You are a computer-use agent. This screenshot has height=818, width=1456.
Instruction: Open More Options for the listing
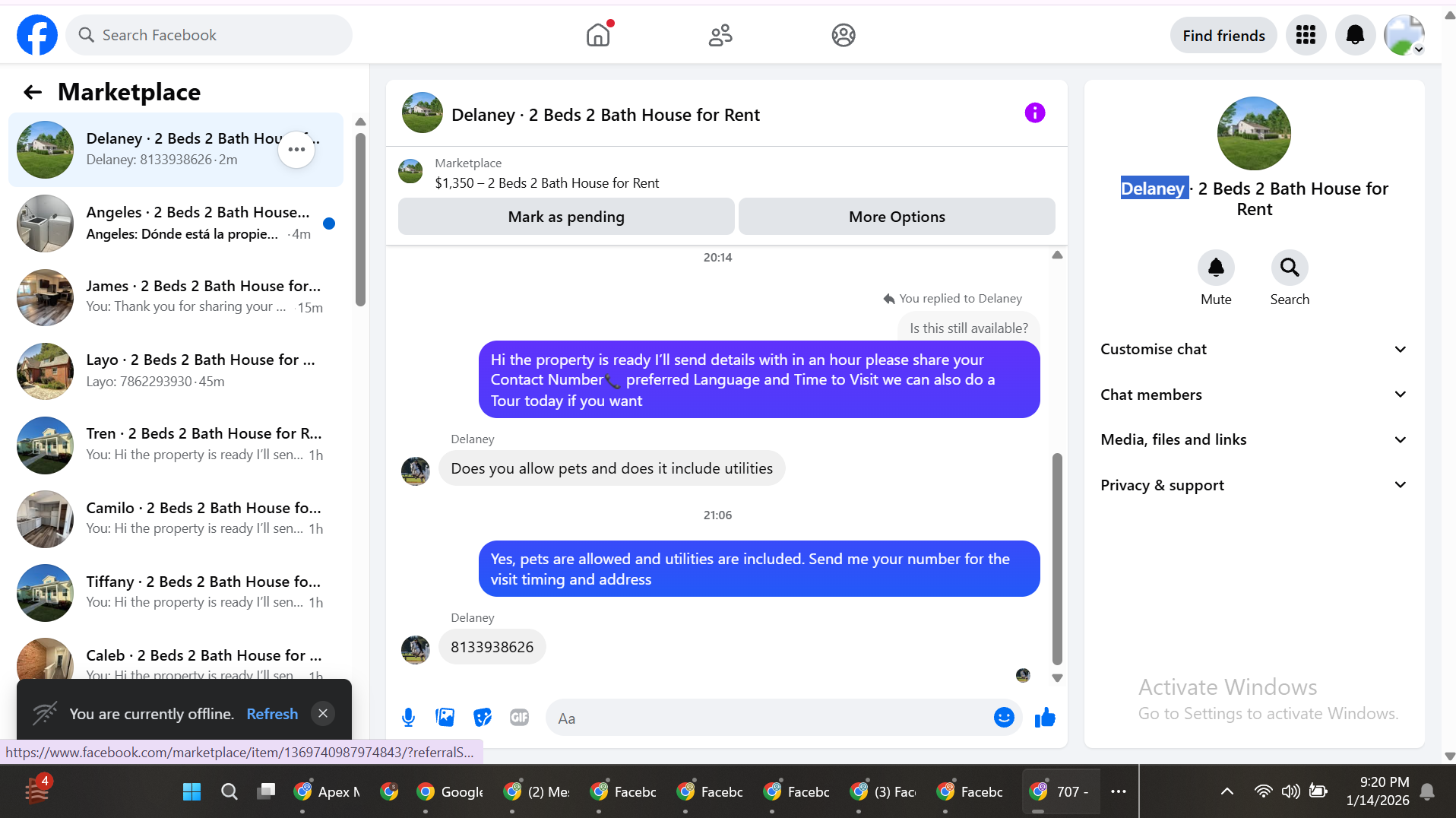[x=897, y=217]
